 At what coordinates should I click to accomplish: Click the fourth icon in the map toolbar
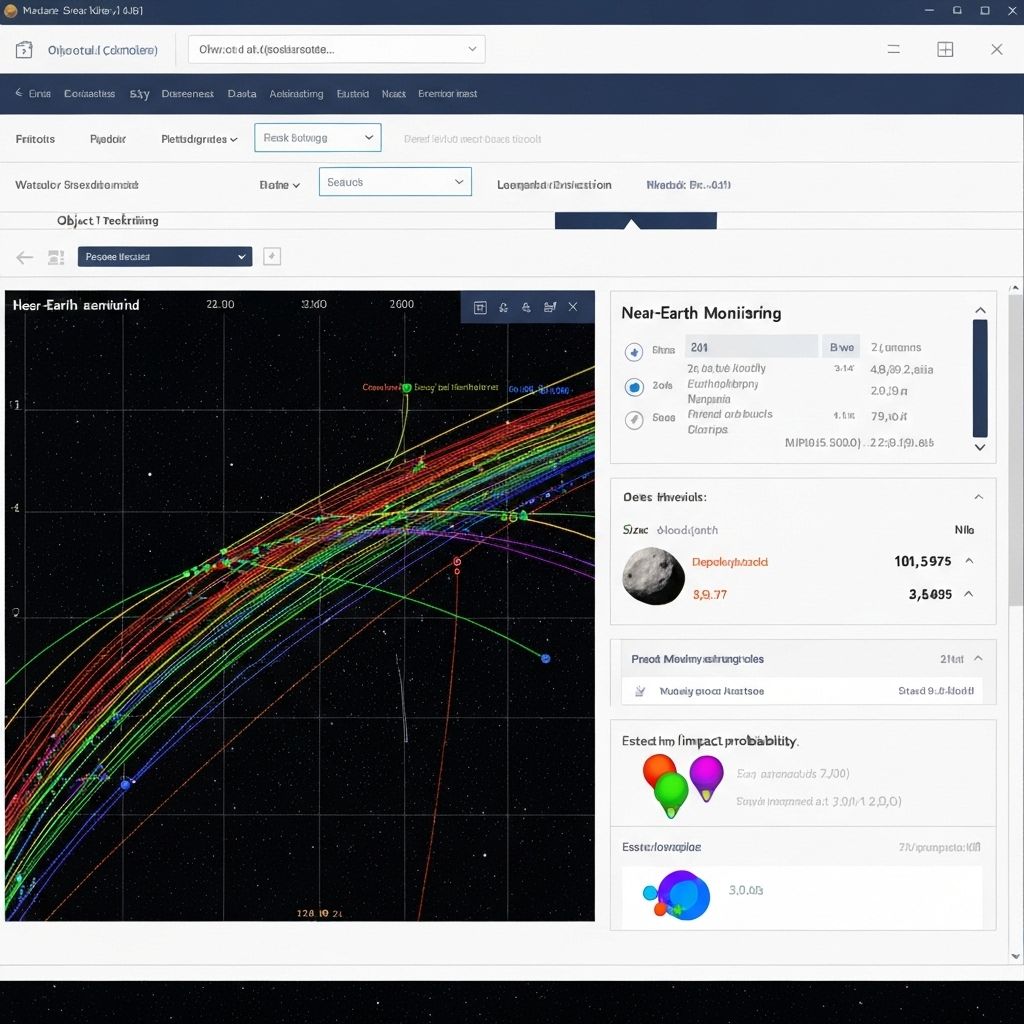click(549, 307)
